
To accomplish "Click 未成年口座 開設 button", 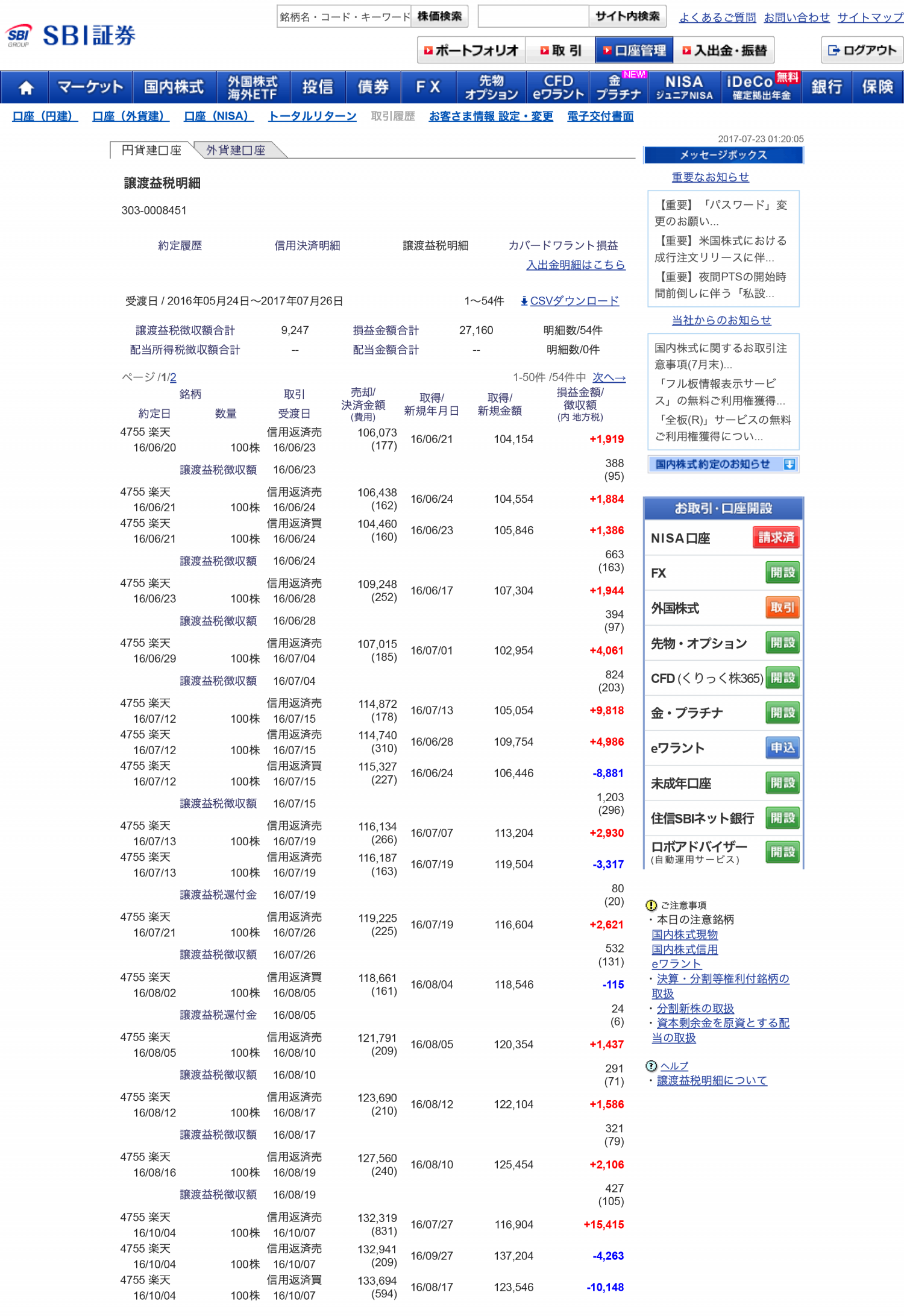I will pos(782,782).
